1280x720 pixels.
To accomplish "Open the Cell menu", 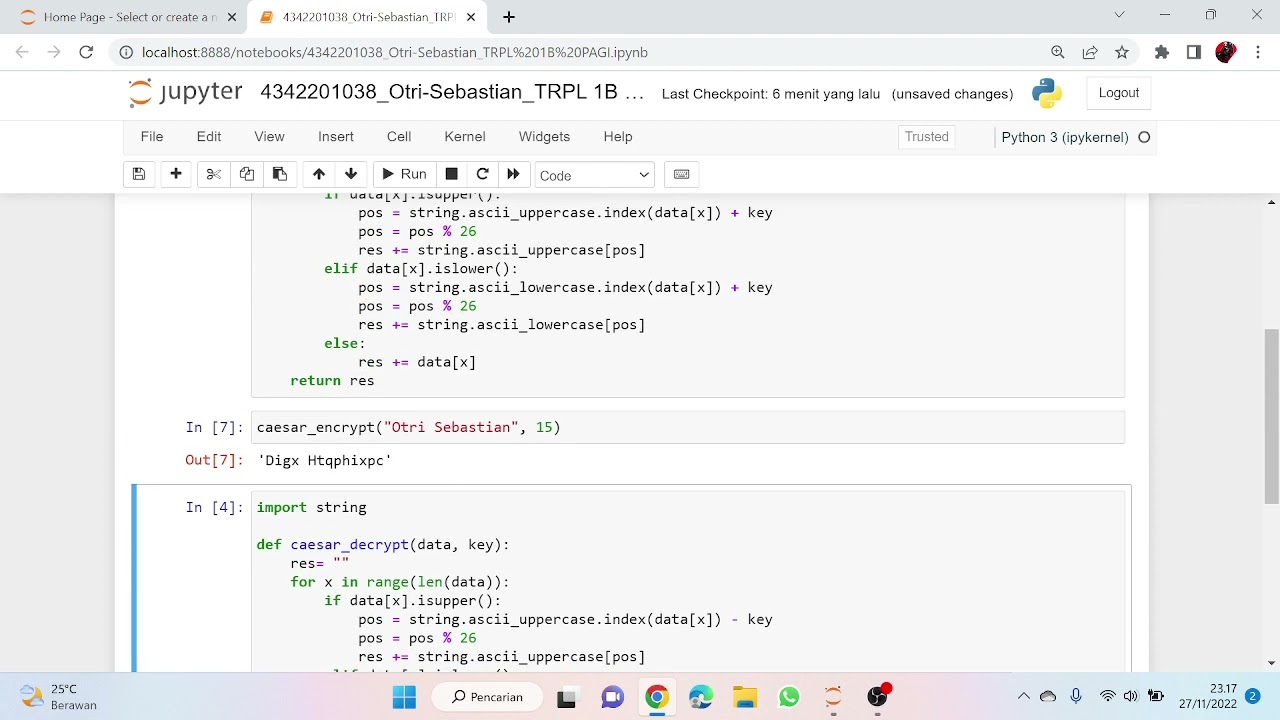I will 399,137.
